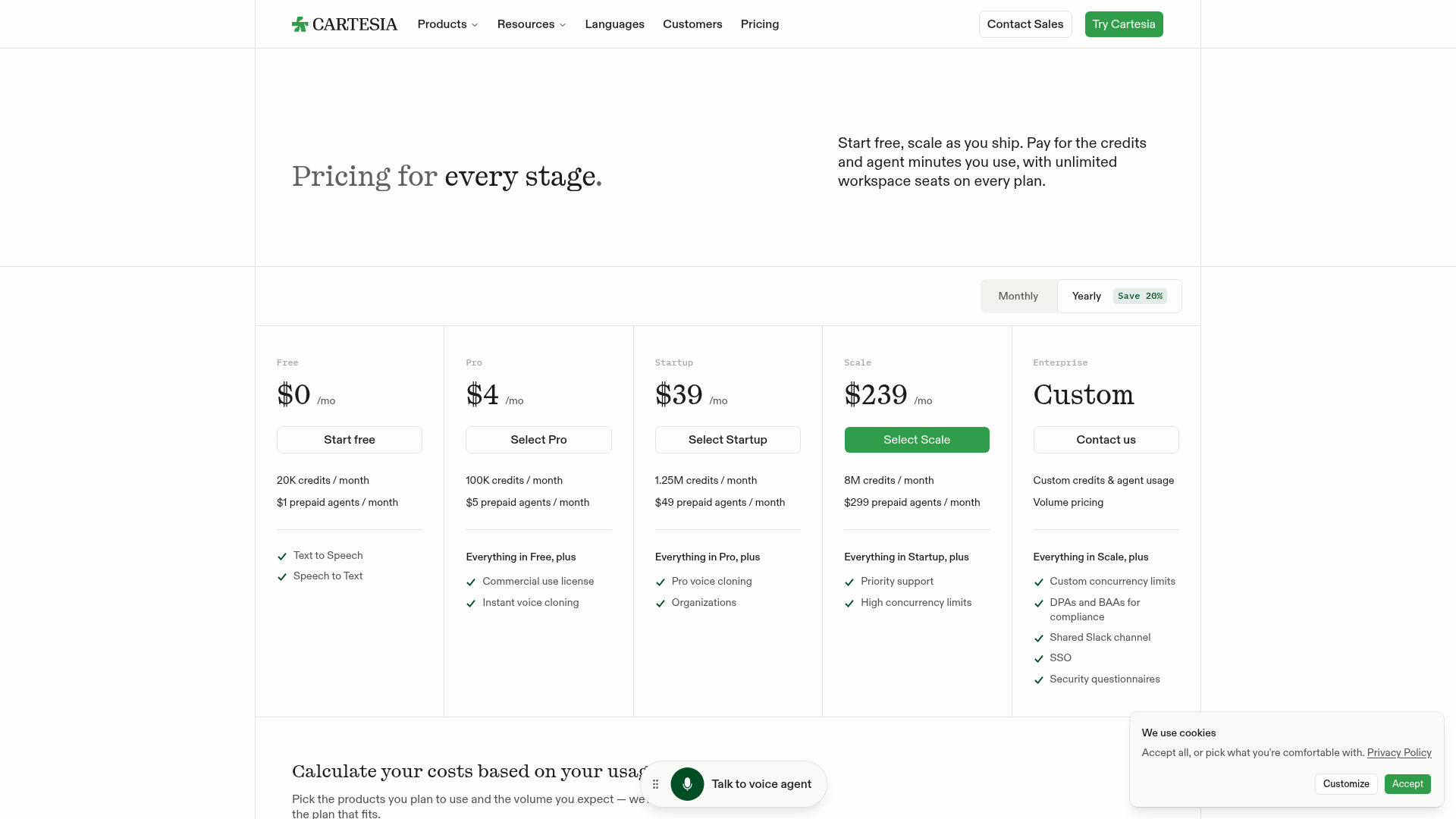
Task: Click '$1 prepaid agents / month' text
Action: point(337,503)
